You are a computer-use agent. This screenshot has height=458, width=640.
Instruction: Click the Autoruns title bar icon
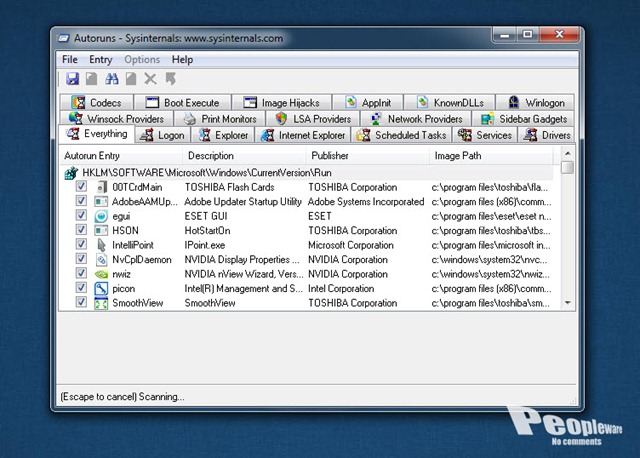point(64,38)
